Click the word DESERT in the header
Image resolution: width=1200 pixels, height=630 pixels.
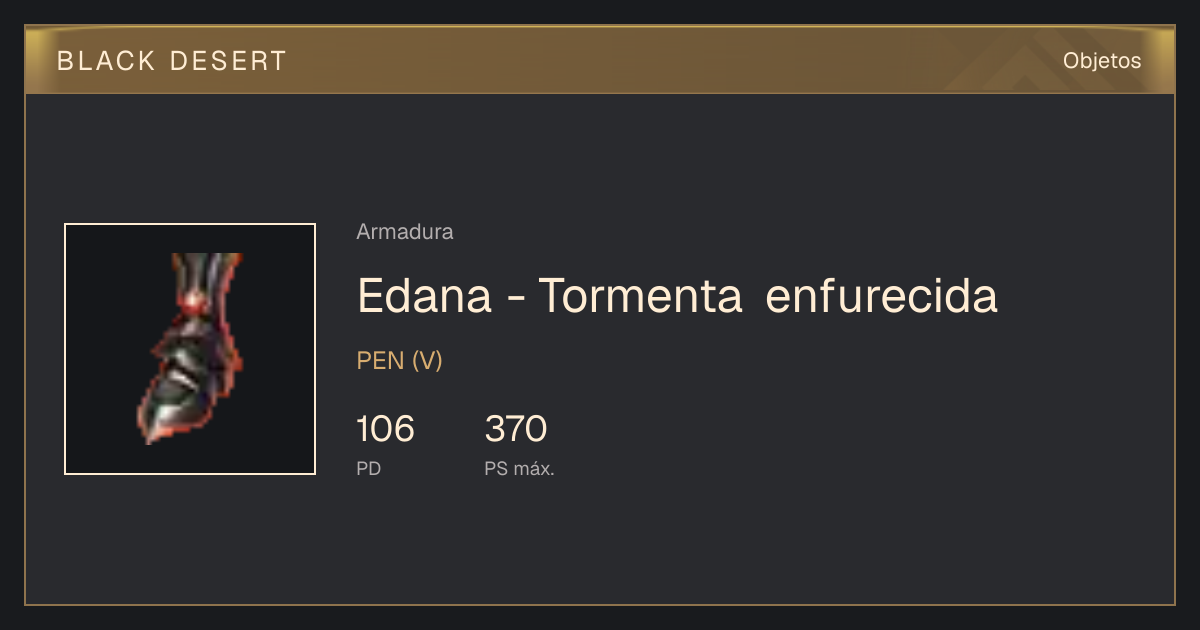click(x=229, y=61)
